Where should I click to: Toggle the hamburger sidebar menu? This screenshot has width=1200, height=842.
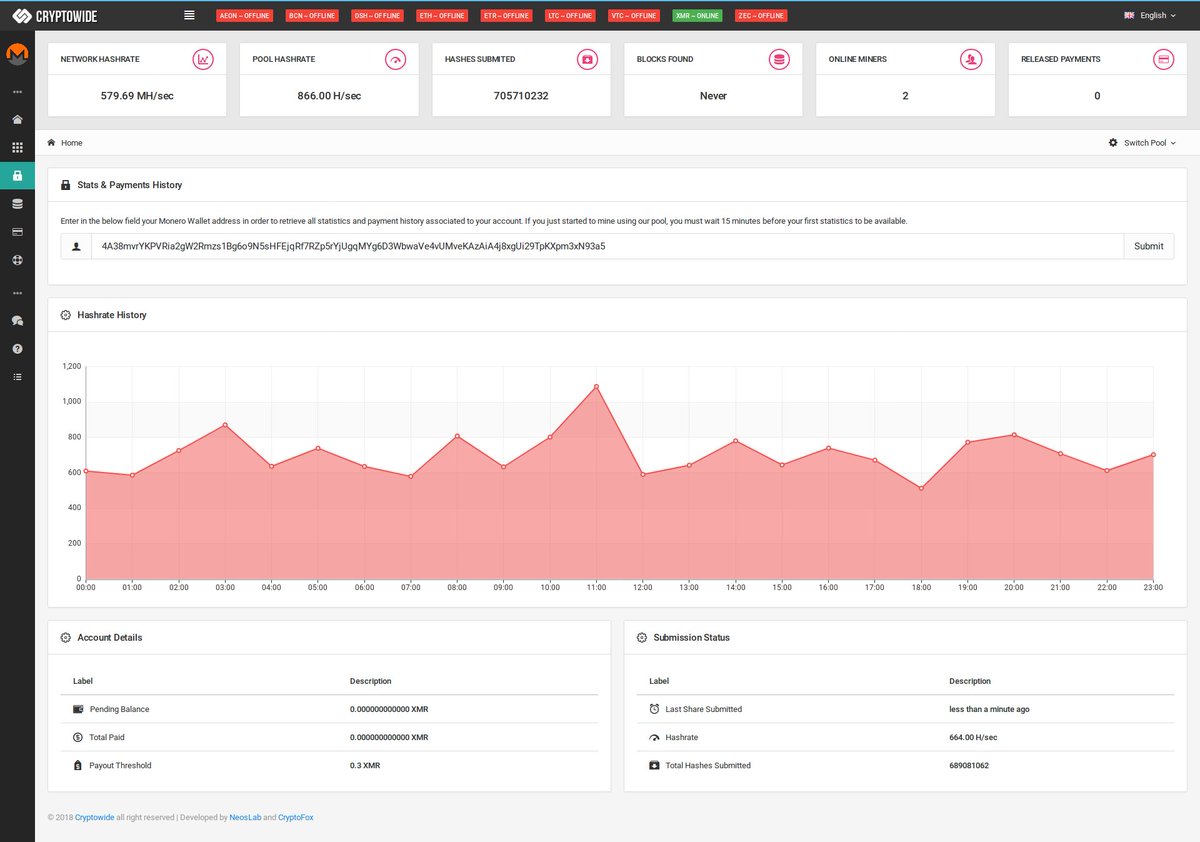click(x=190, y=15)
